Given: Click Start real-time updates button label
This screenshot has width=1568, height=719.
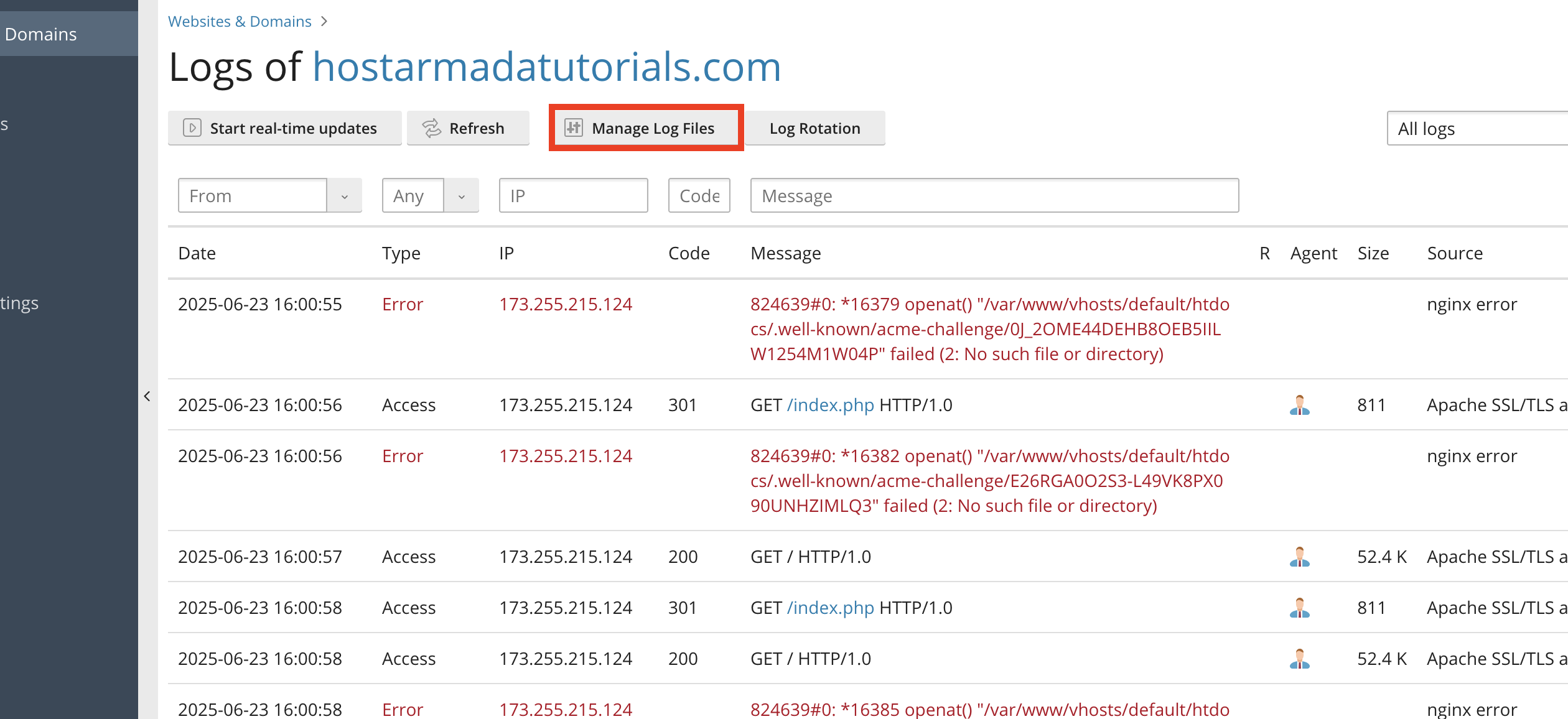Looking at the screenshot, I should pyautogui.click(x=294, y=128).
